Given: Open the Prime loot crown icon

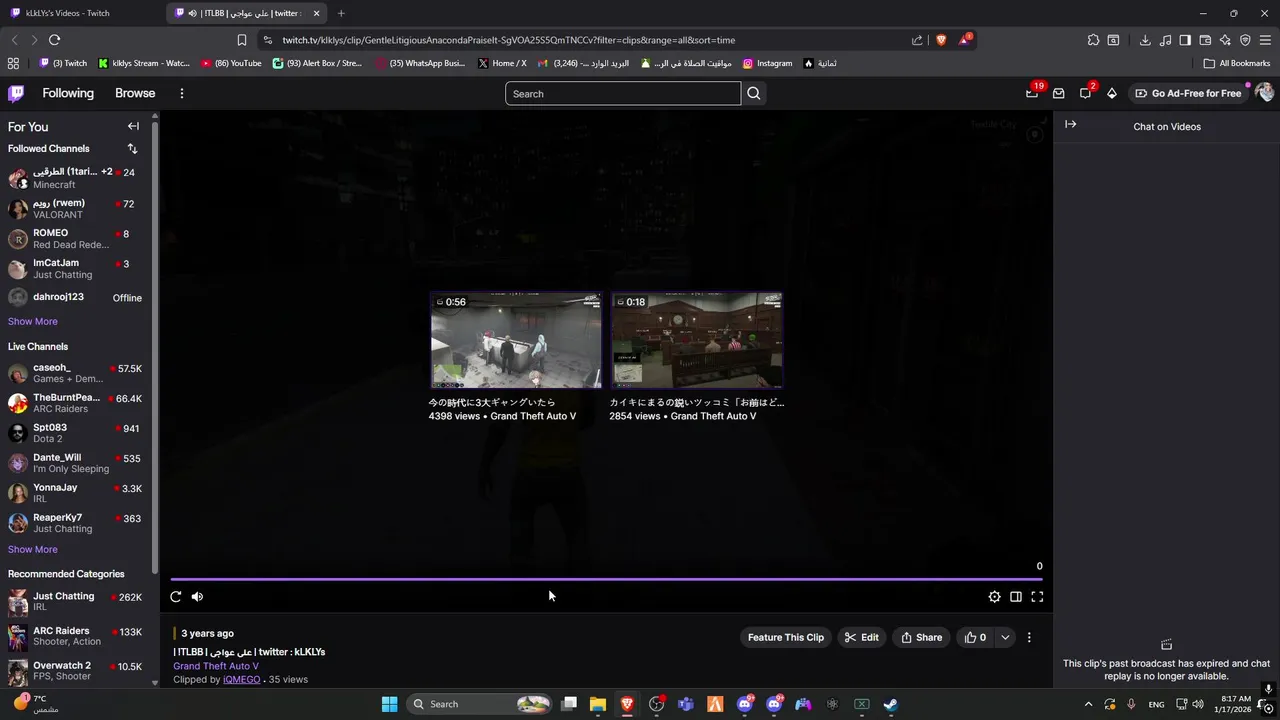Looking at the screenshot, I should (x=1032, y=93).
